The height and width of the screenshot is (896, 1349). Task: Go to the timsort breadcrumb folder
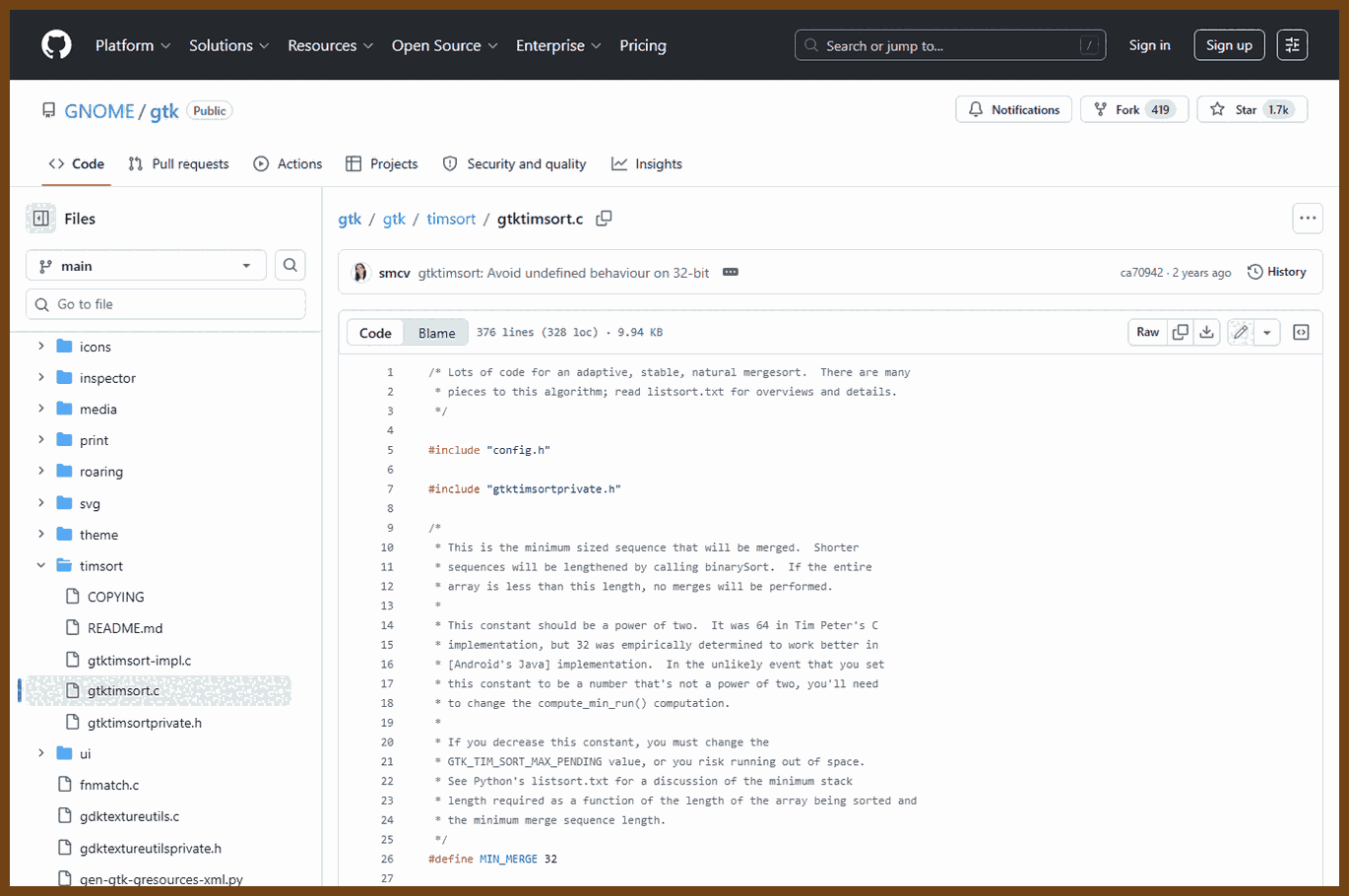[x=451, y=219]
